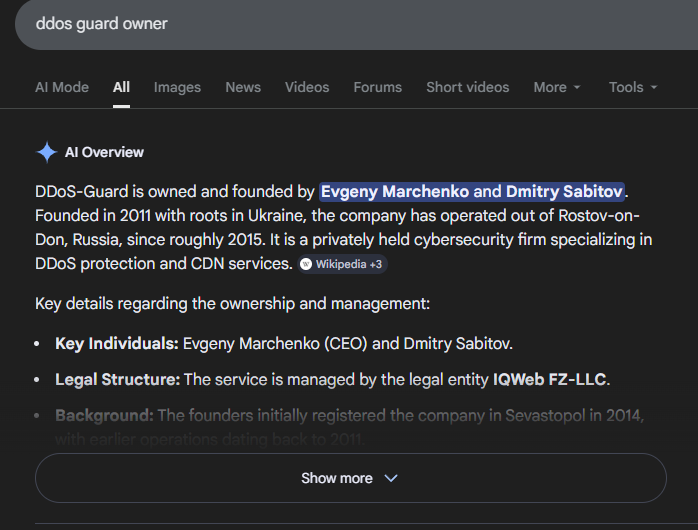Image resolution: width=698 pixels, height=530 pixels.
Task: Open the Tools dropdown menu
Action: 633,87
